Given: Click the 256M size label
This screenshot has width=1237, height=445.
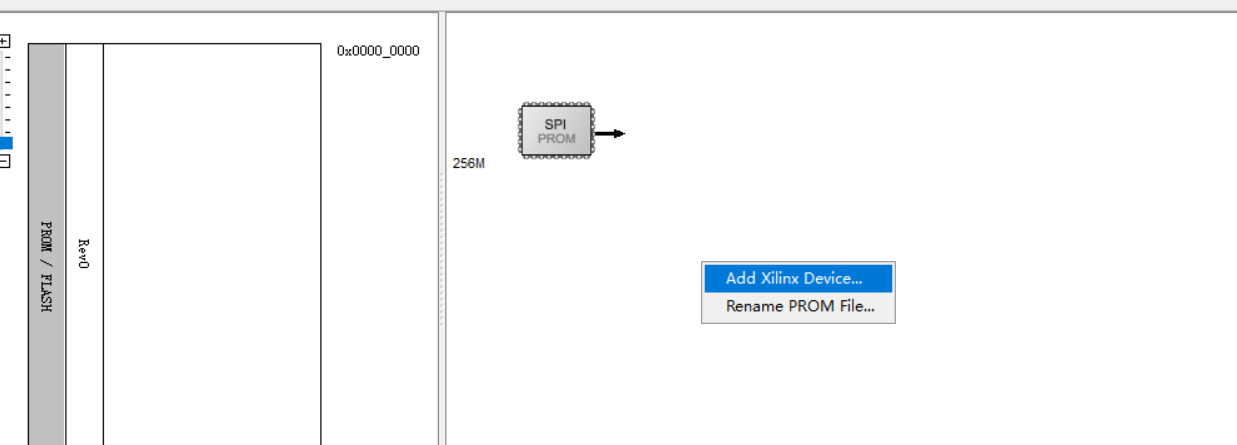Looking at the screenshot, I should click(468, 164).
